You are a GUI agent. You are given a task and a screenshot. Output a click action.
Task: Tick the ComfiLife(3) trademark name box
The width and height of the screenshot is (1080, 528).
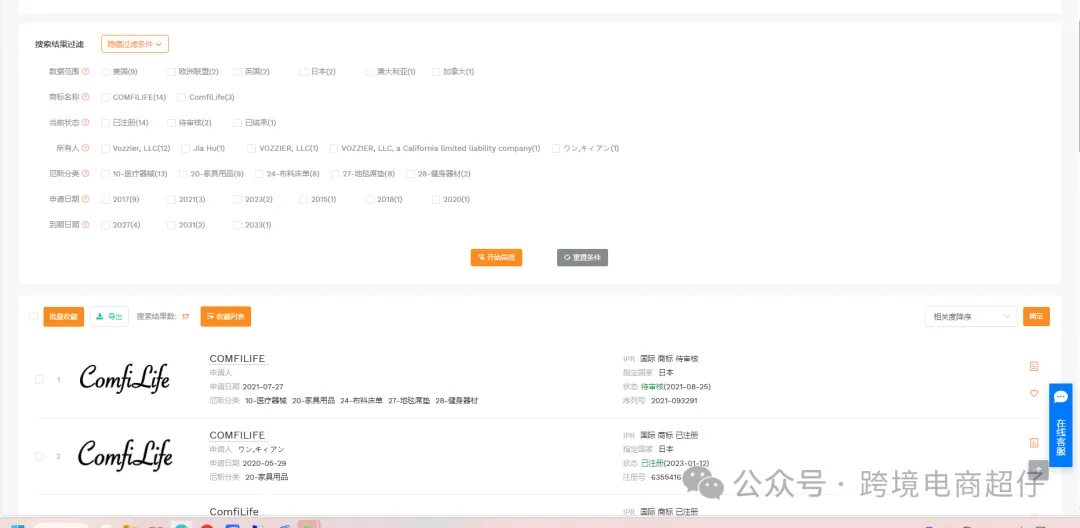[182, 97]
